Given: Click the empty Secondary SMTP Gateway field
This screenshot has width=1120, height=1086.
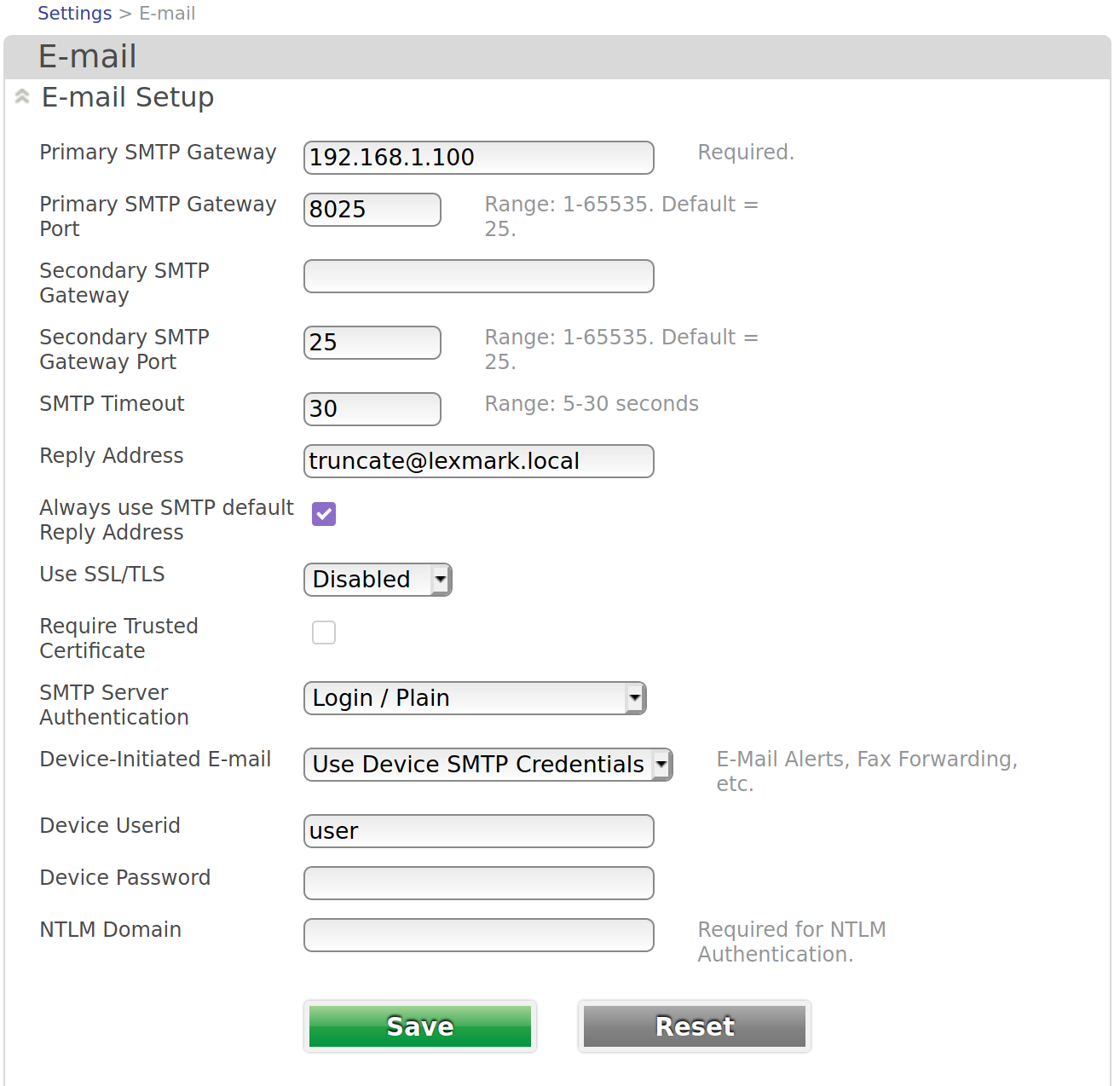Looking at the screenshot, I should point(478,276).
